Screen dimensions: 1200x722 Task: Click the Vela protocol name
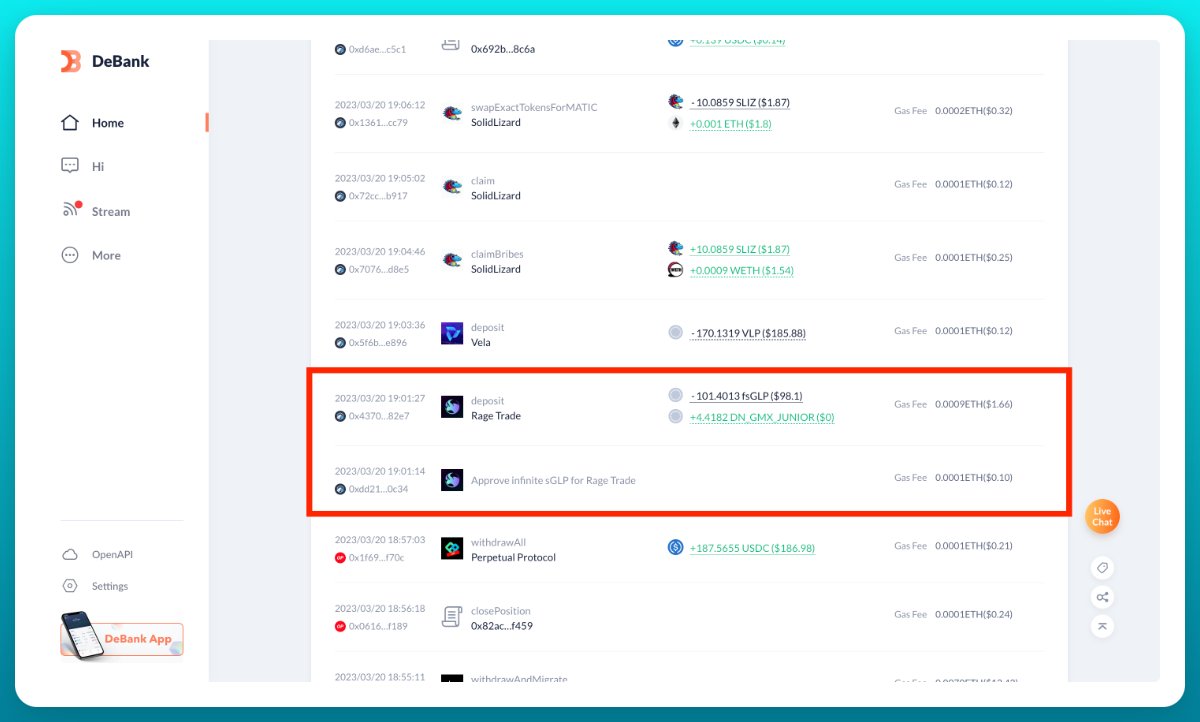pyautogui.click(x=481, y=342)
